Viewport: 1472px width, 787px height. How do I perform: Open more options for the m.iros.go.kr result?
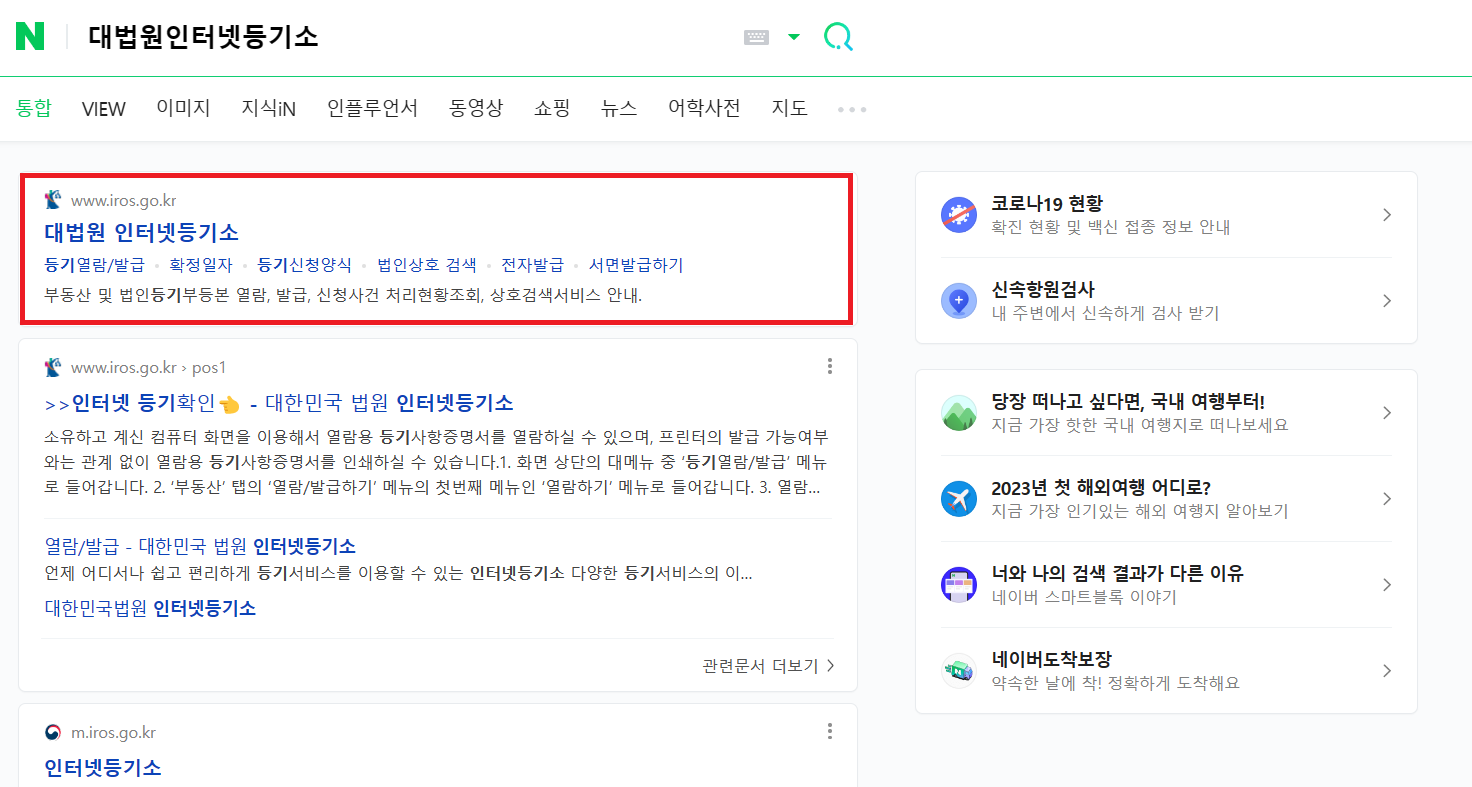coord(829,732)
